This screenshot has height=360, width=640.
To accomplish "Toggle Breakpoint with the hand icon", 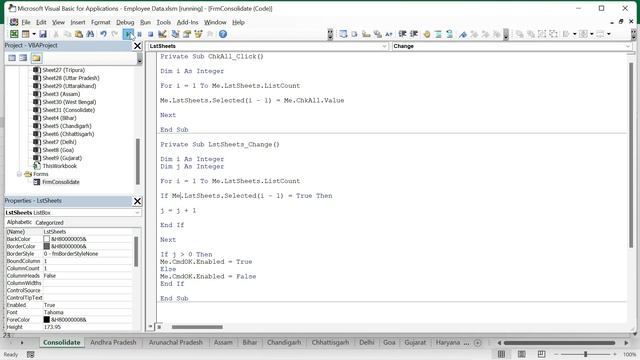I will point(427,34).
